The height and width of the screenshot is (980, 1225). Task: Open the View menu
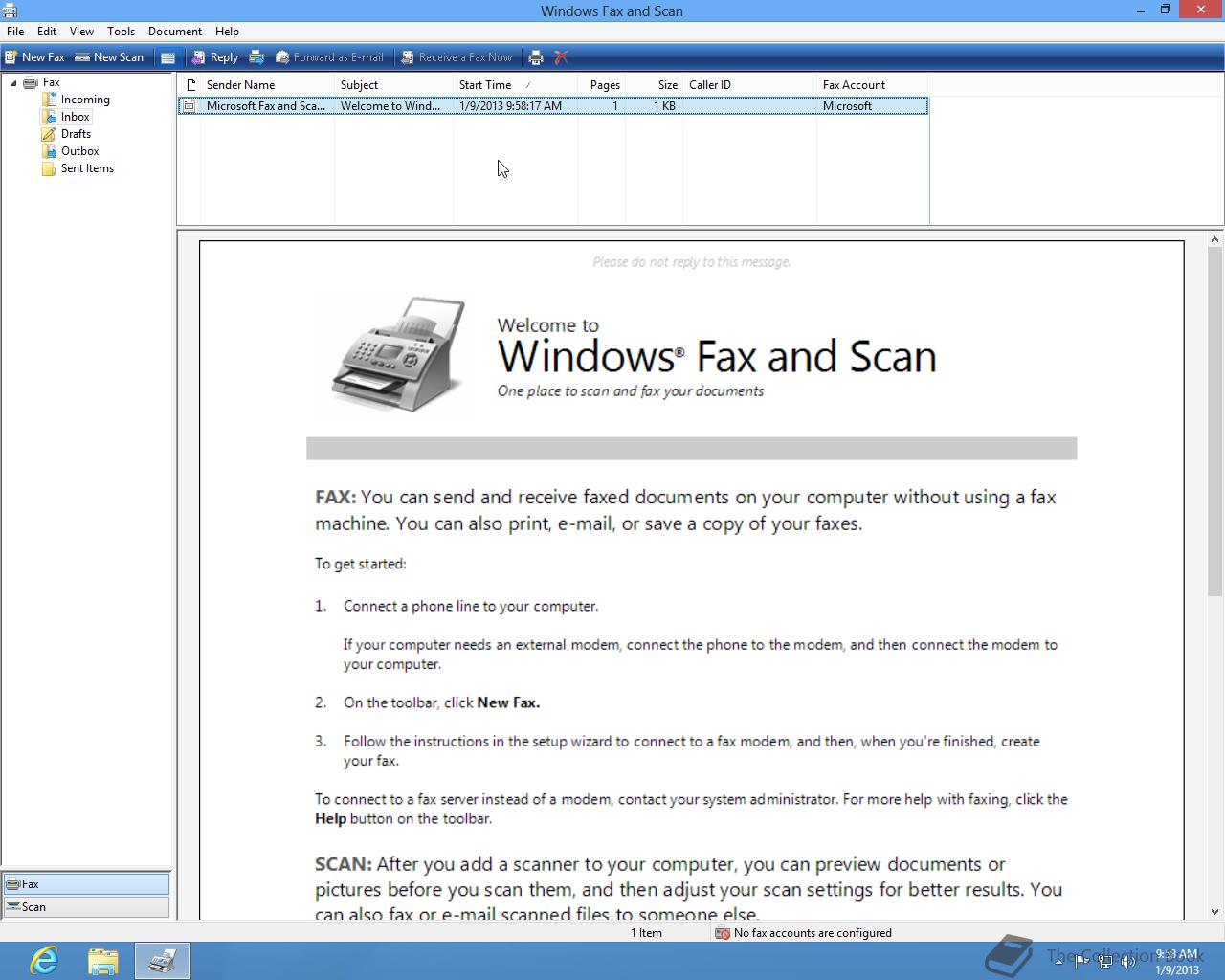point(82,32)
